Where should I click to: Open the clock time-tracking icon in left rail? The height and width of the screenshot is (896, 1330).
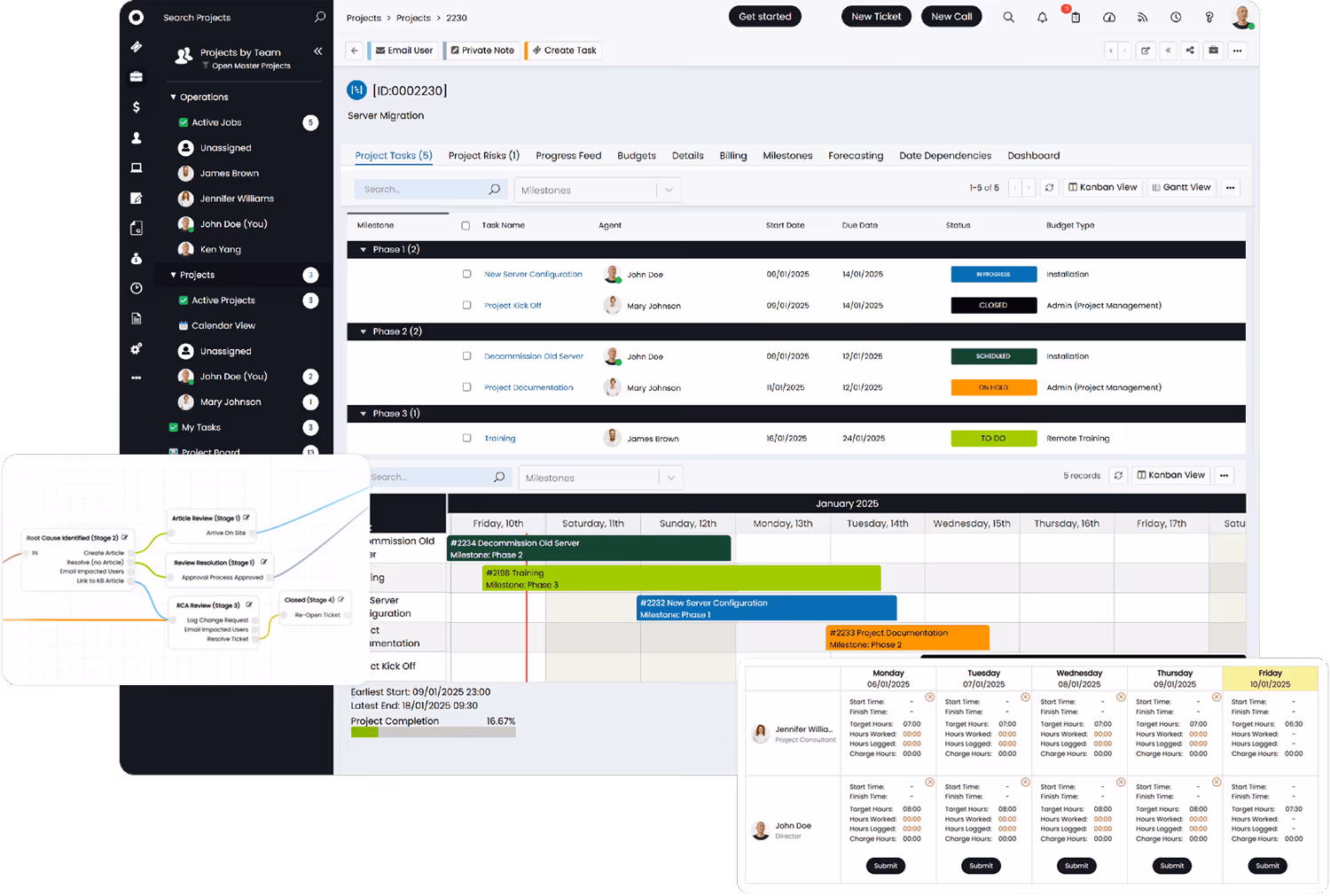136,288
